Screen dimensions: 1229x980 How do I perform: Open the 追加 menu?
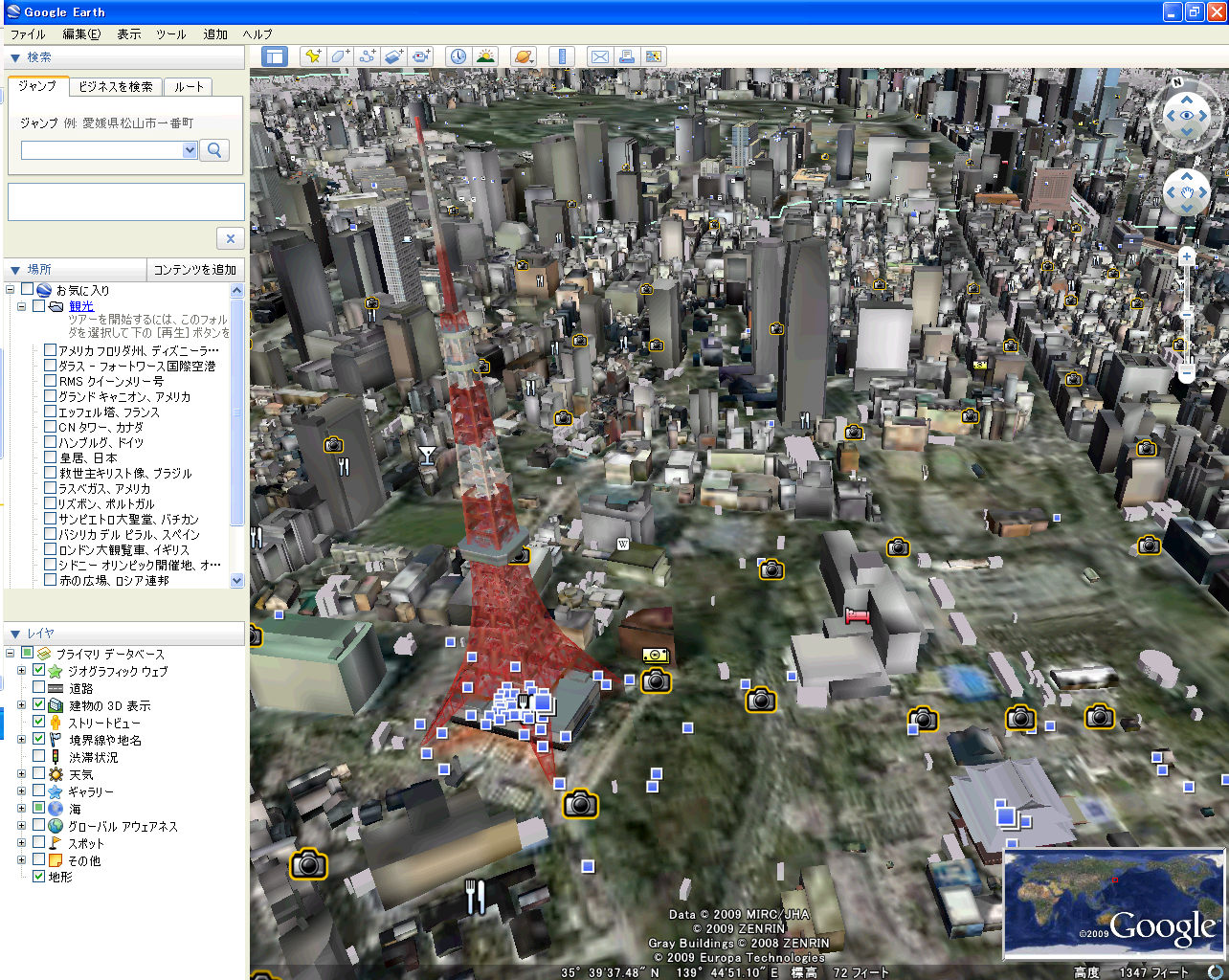pos(215,34)
